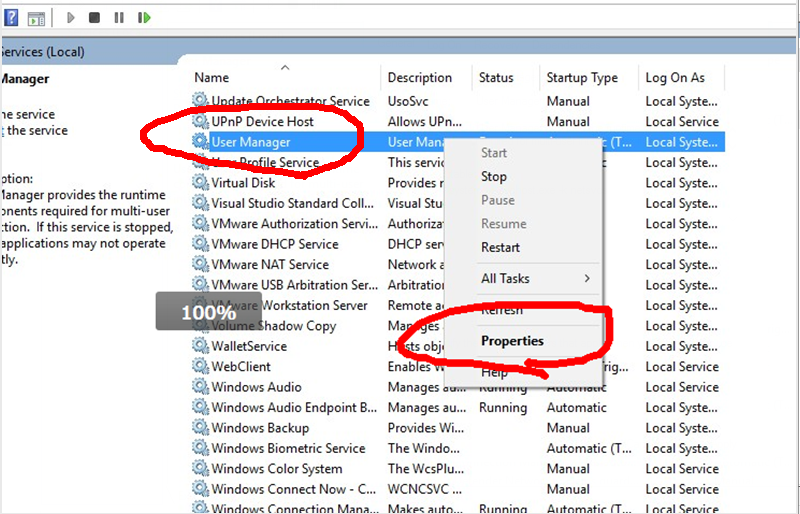Click the Start Service play icon

coord(70,18)
